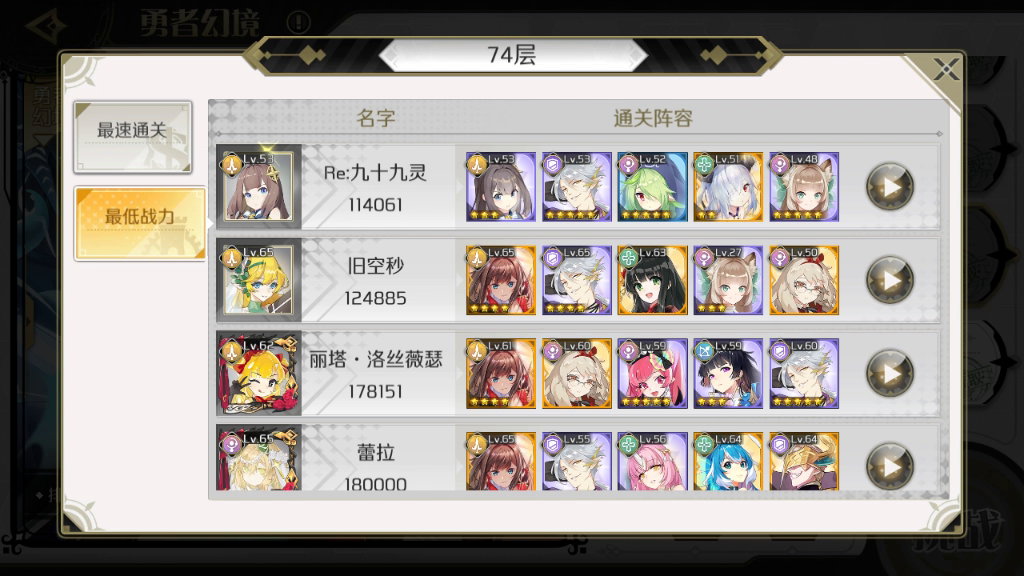Select black-haired Lv.63 hero in second lineup
The image size is (1024, 576).
(x=652, y=280)
